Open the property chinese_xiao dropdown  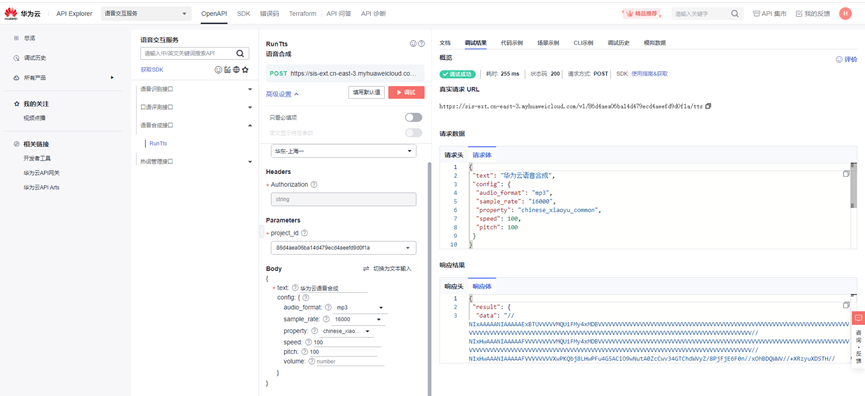pyautogui.click(x=346, y=331)
